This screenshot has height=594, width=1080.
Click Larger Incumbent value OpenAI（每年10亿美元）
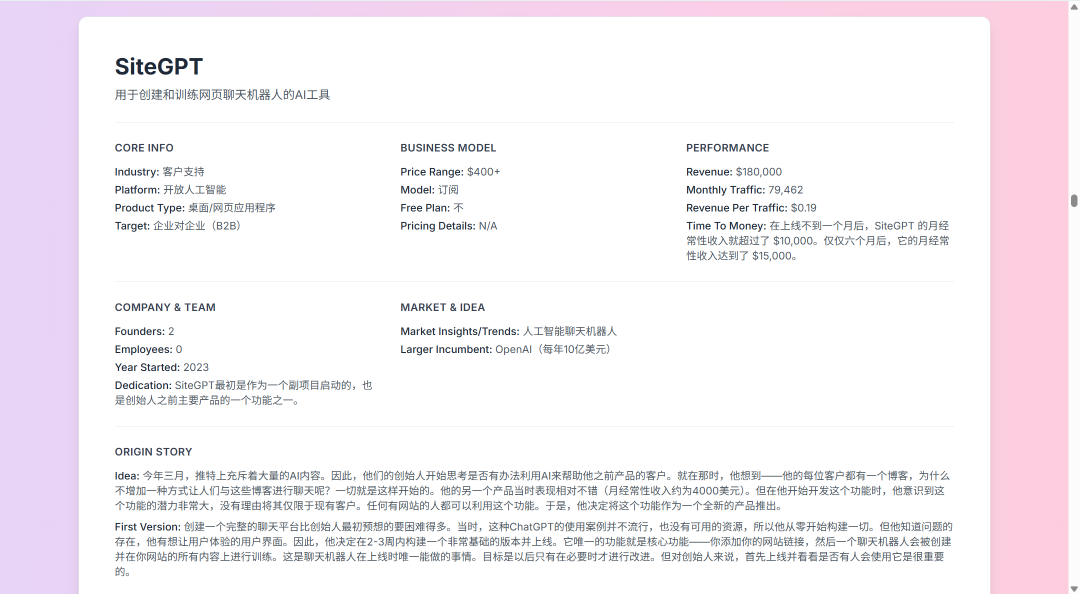[x=554, y=349]
